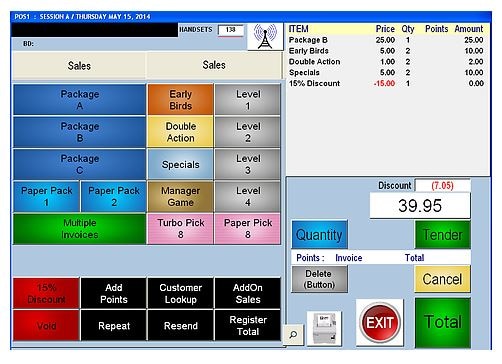Select Manager Game

[x=180, y=196]
